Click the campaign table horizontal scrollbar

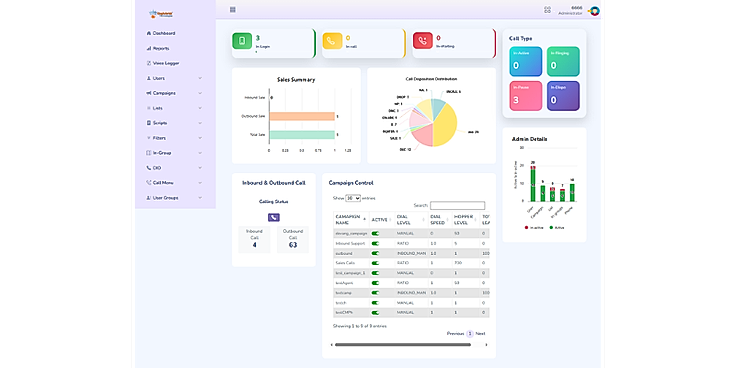403,345
